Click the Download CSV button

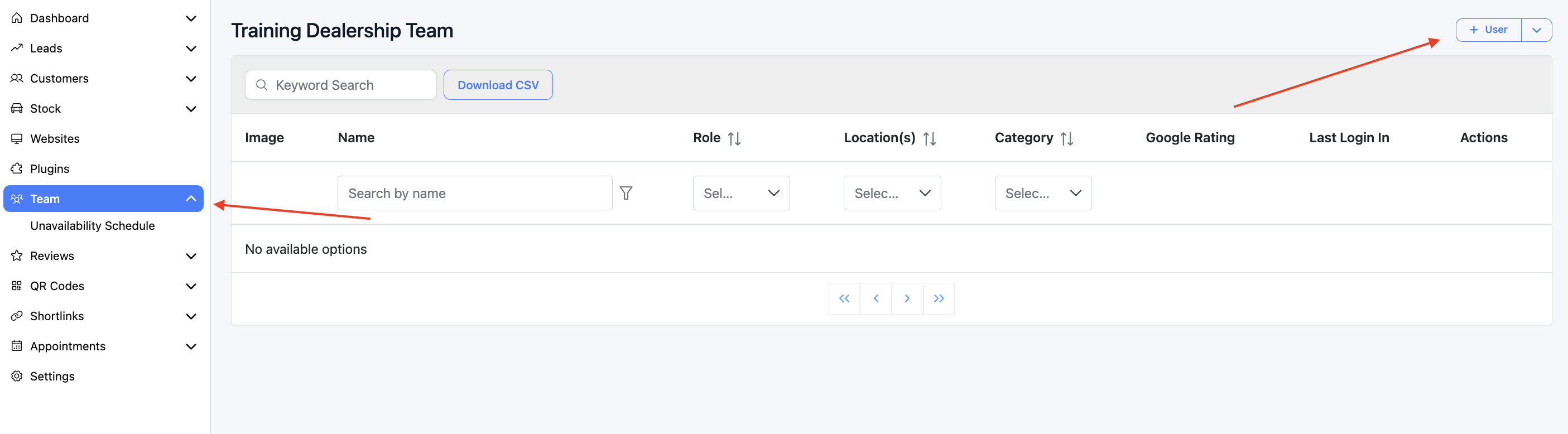tap(497, 85)
